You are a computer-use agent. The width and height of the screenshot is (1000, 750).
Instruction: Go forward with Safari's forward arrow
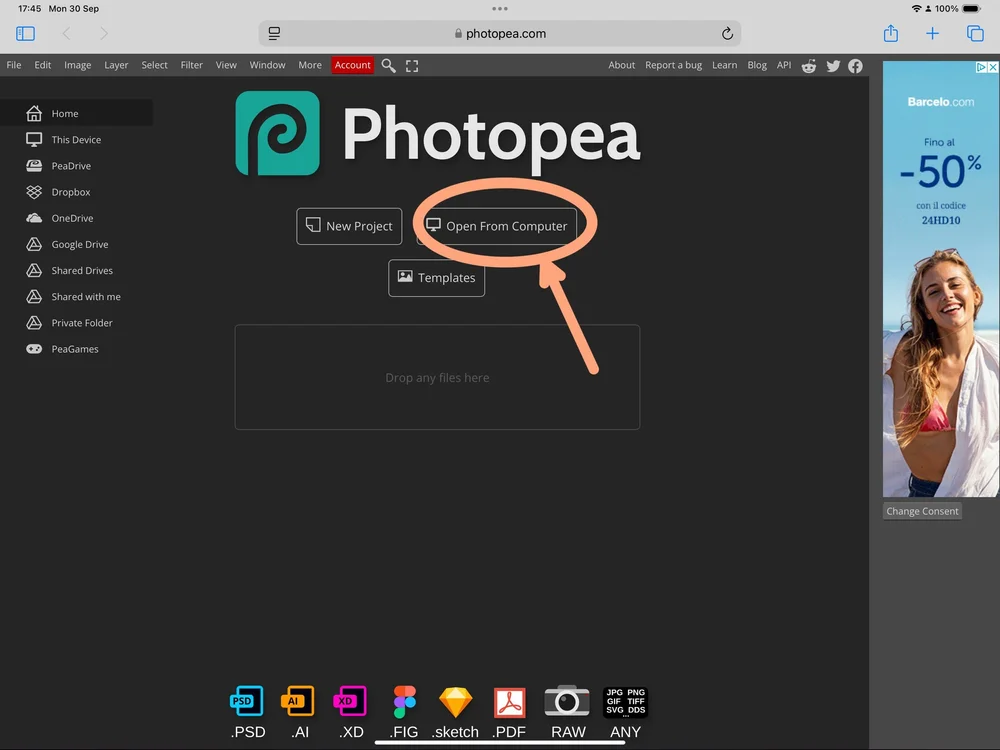pyautogui.click(x=103, y=33)
